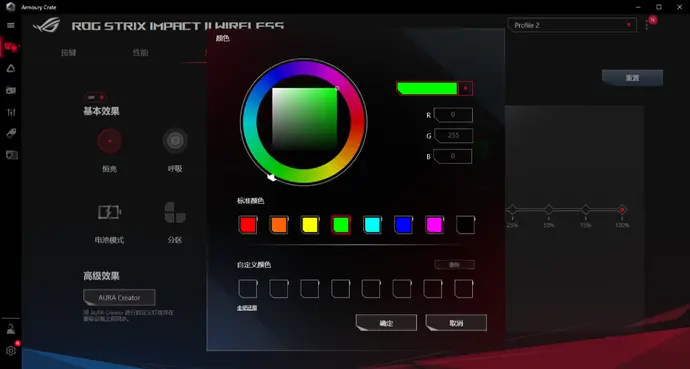Screen dimensions: 690x369
Task: Select the red device icon in the sidebar
Action: [11, 47]
